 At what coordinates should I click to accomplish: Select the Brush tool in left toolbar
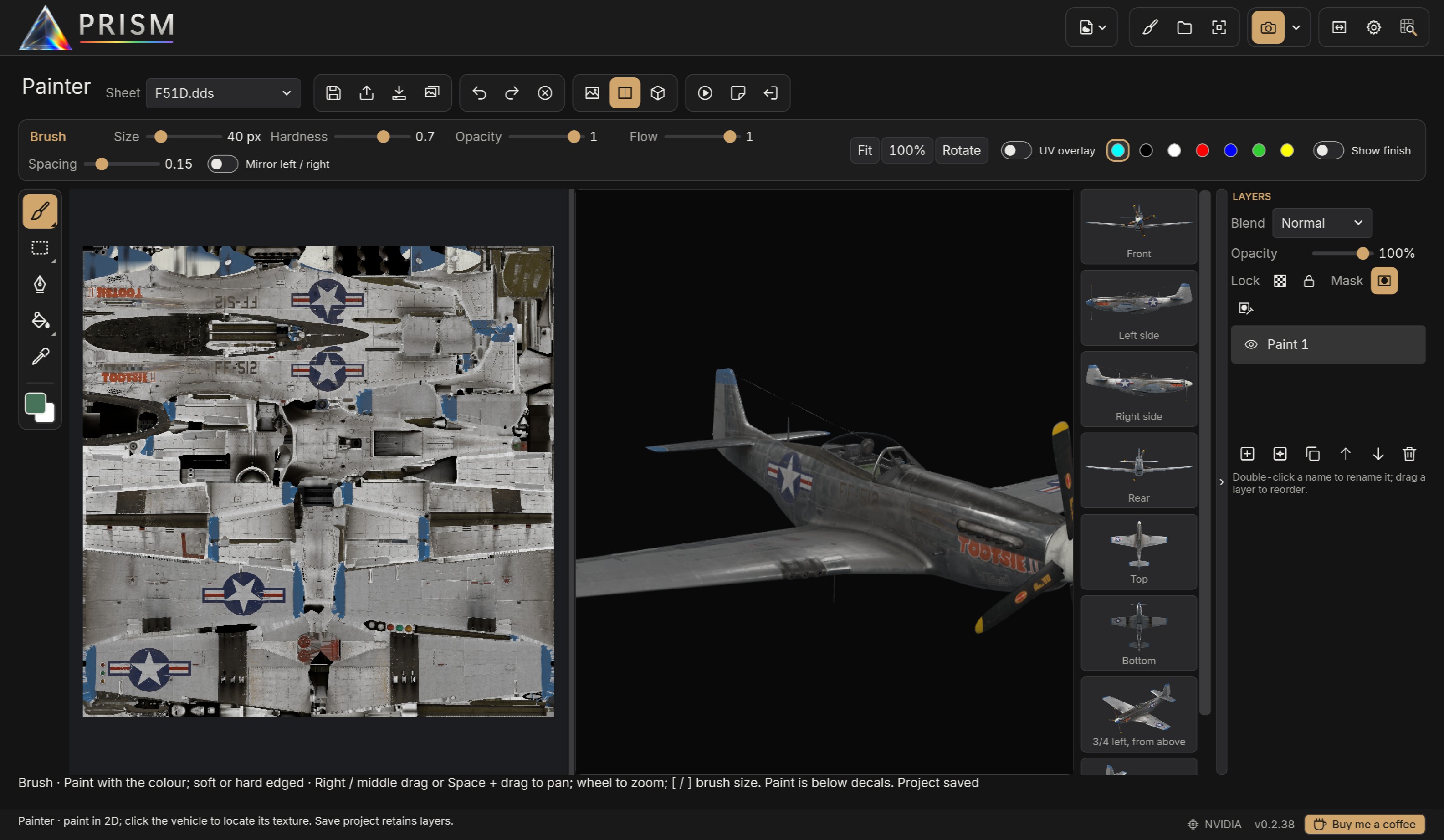[40, 211]
